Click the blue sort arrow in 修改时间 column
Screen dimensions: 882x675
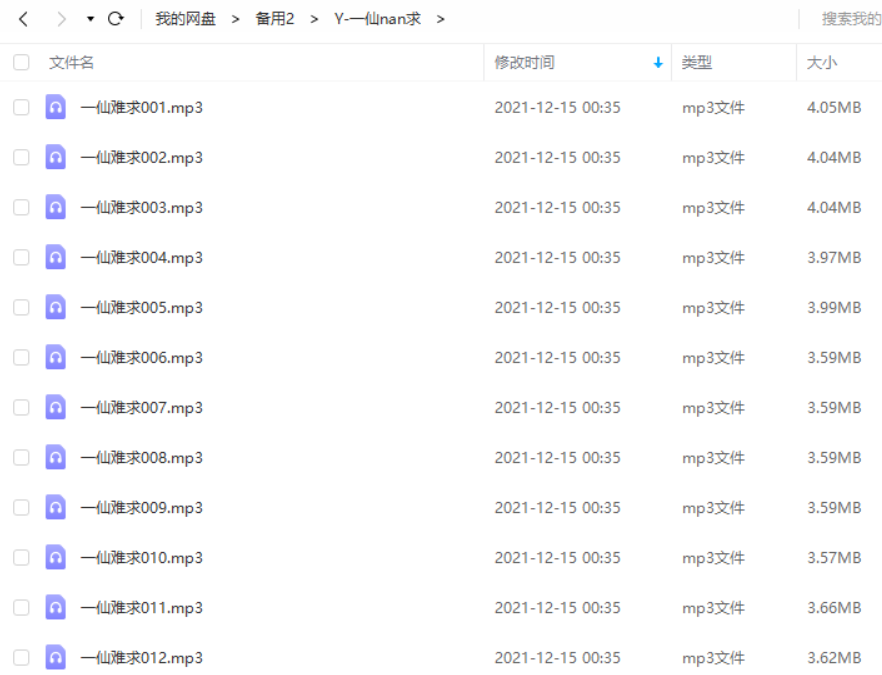coord(658,62)
